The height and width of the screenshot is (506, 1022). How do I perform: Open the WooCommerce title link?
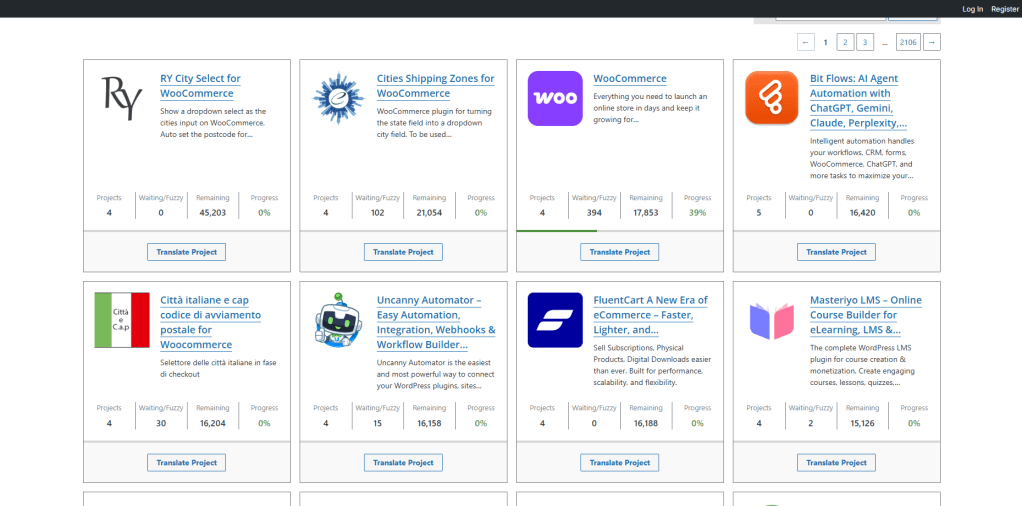629,79
